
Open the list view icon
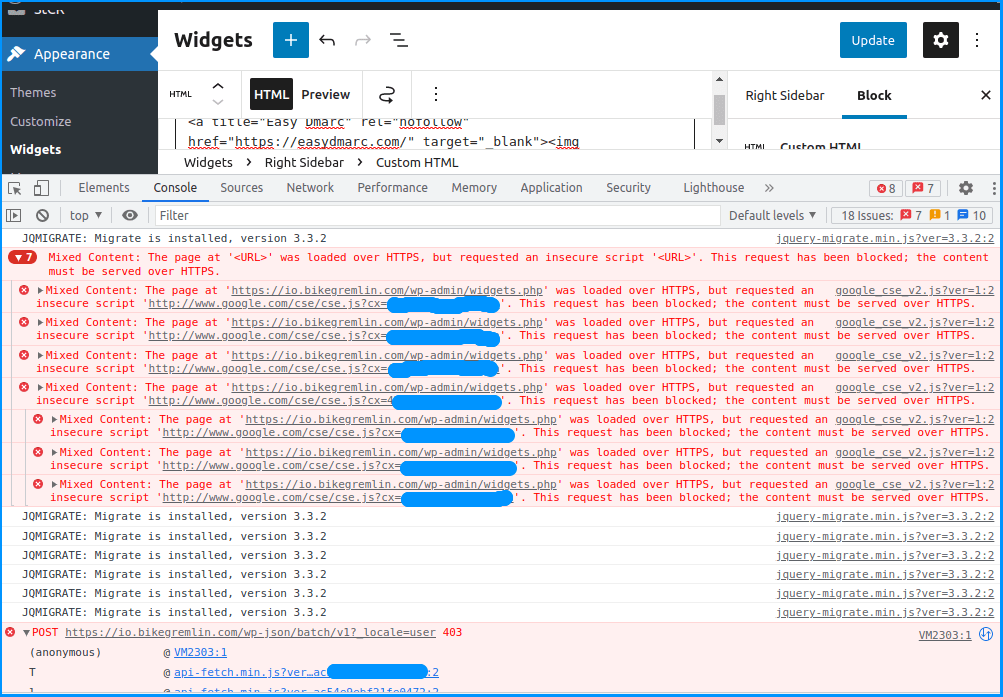click(x=399, y=40)
